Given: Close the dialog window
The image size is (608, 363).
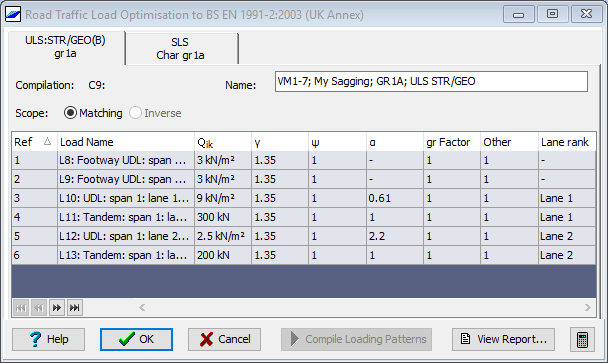Looking at the screenshot, I should [586, 14].
